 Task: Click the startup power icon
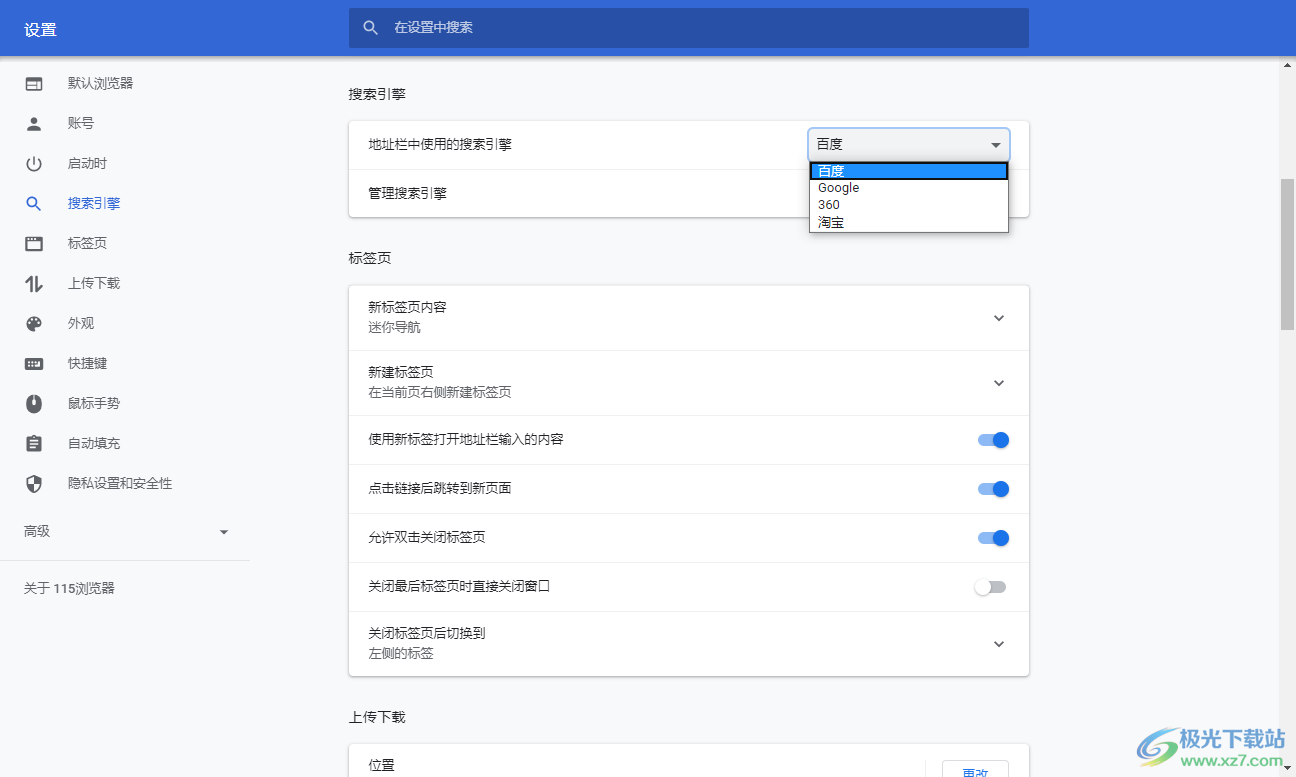point(34,164)
